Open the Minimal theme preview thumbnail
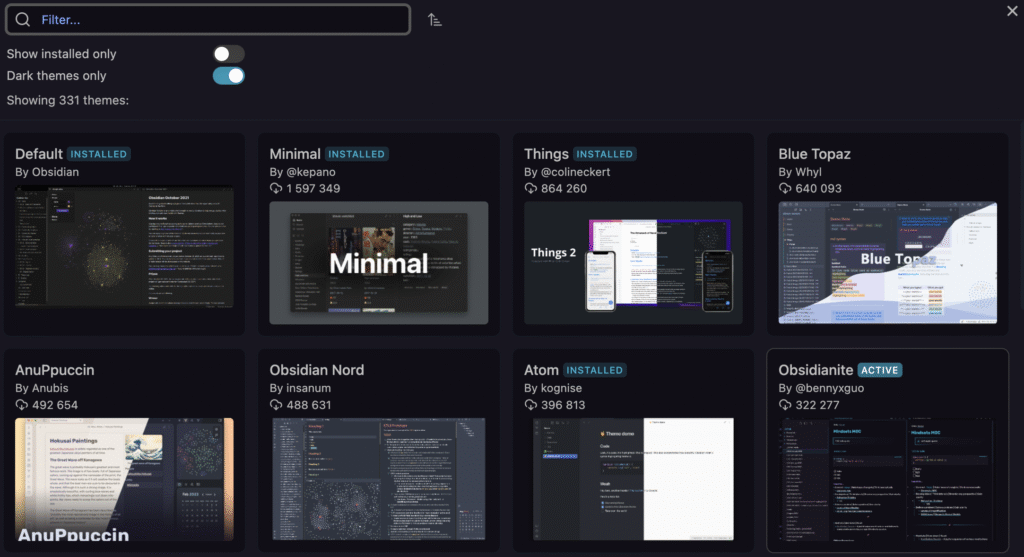This screenshot has height=557, width=1024. (x=379, y=263)
